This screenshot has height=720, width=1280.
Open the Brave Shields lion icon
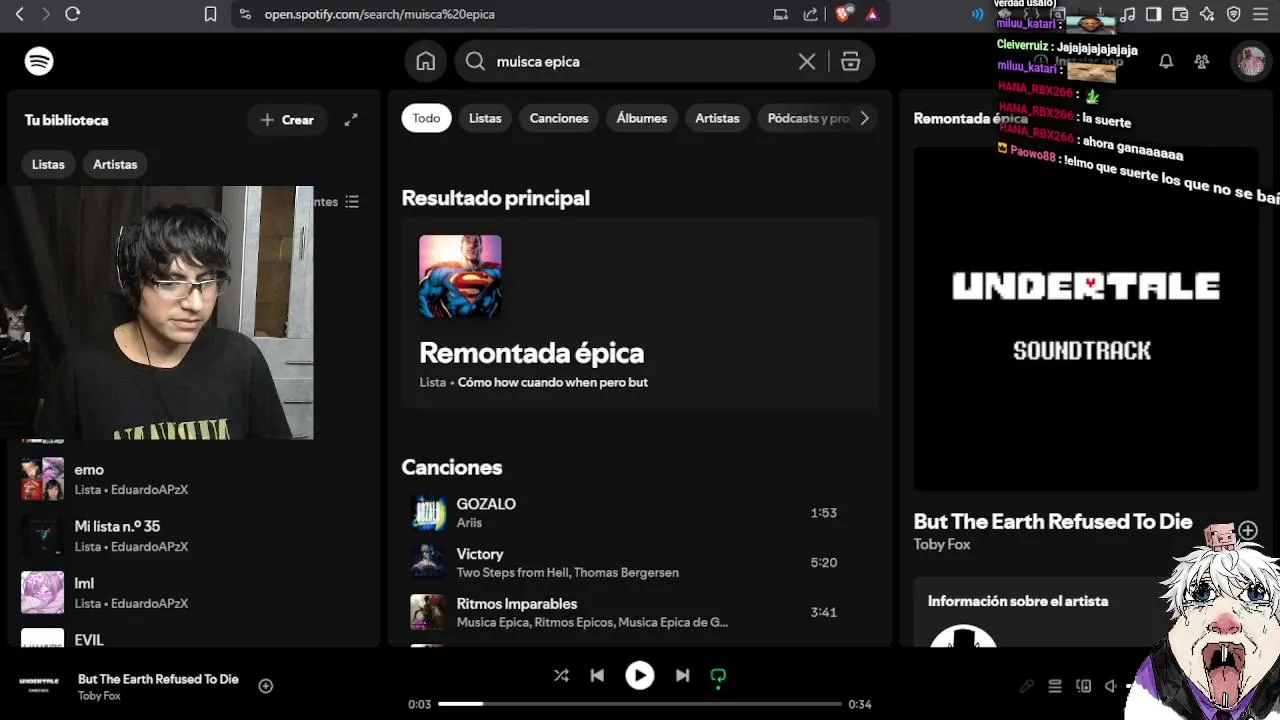pos(843,14)
